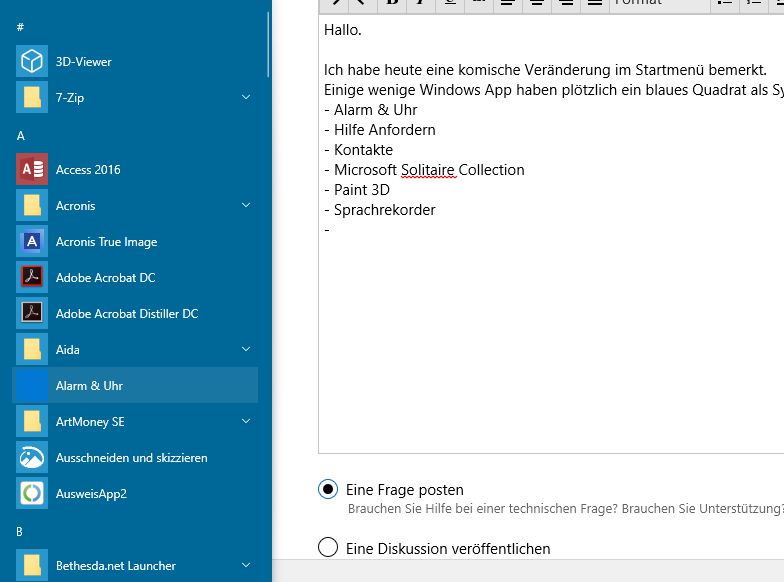The width and height of the screenshot is (784, 582).
Task: Launch Access 2016 from the Start menu
Action: pos(32,170)
